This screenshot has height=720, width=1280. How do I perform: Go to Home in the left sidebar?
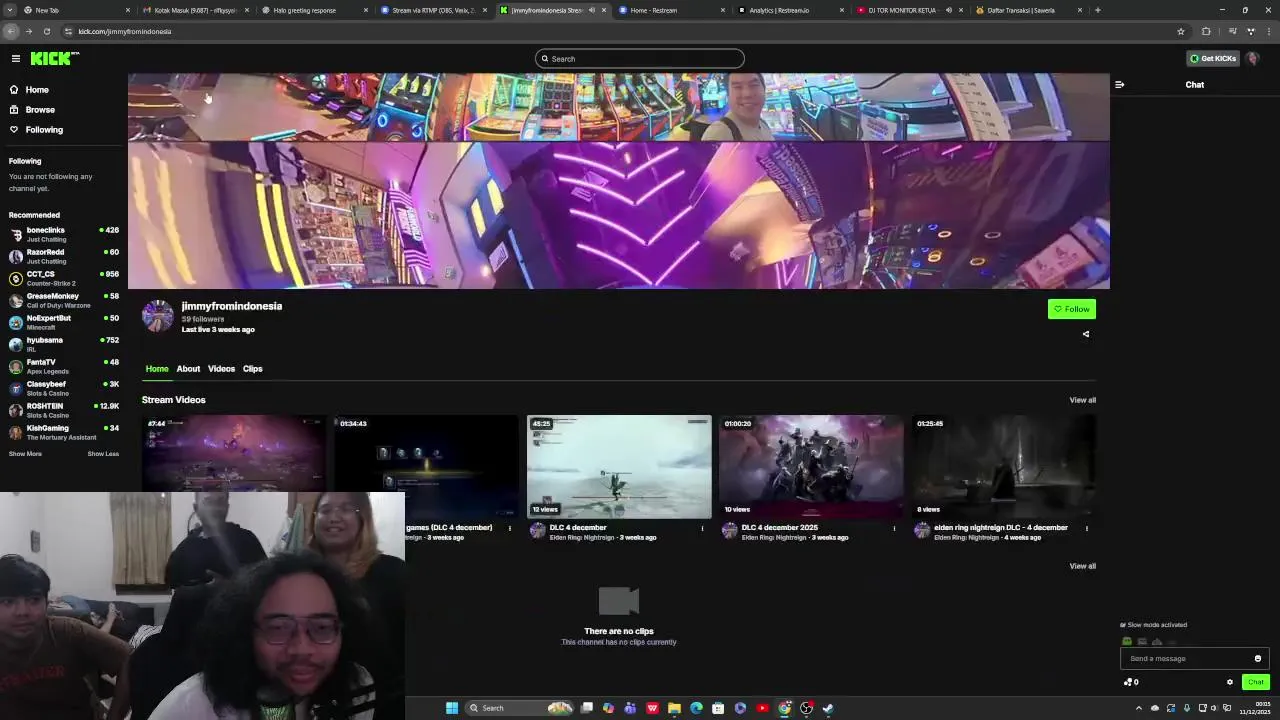(37, 90)
